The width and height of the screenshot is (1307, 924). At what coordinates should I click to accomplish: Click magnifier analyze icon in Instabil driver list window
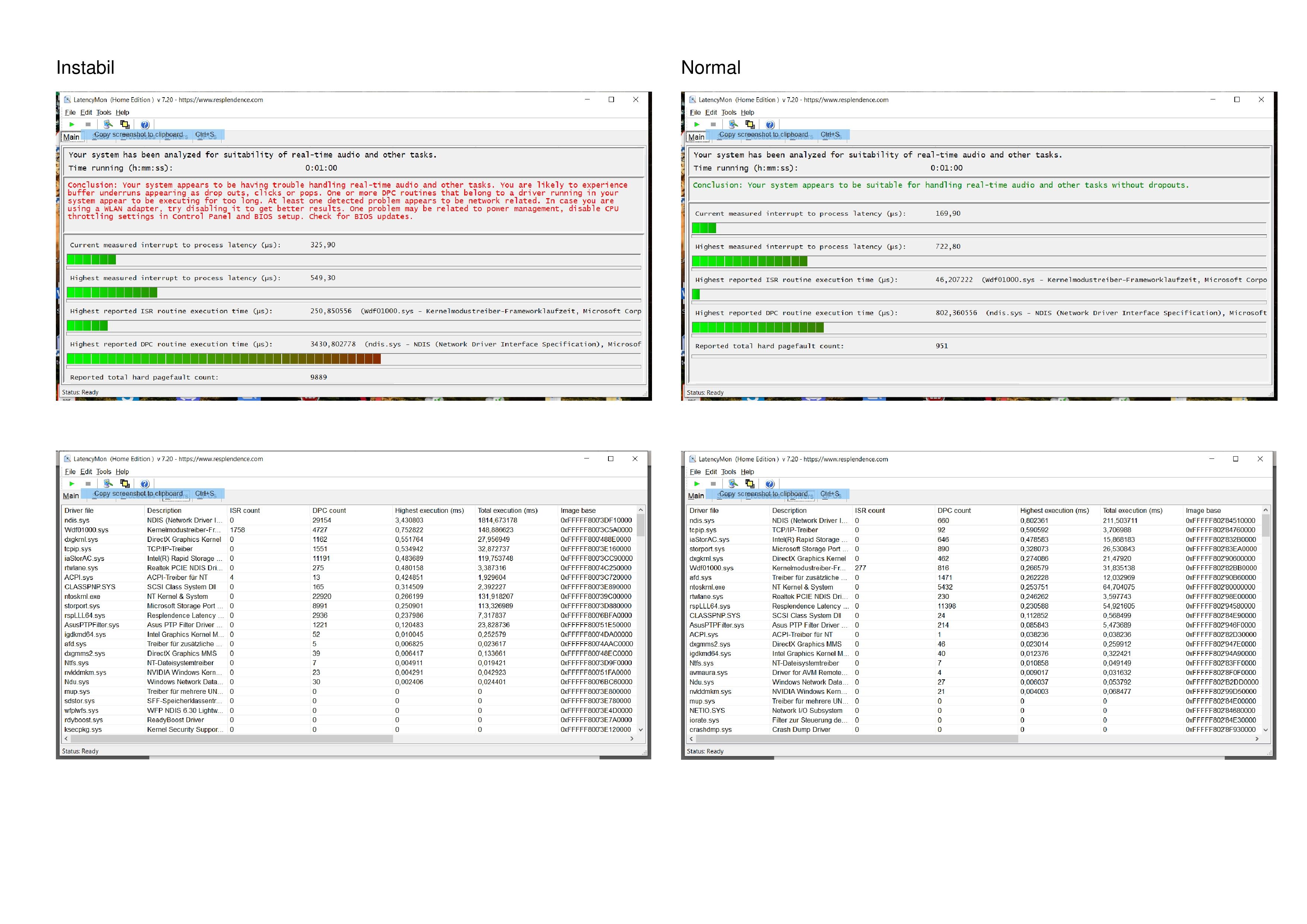tap(108, 484)
